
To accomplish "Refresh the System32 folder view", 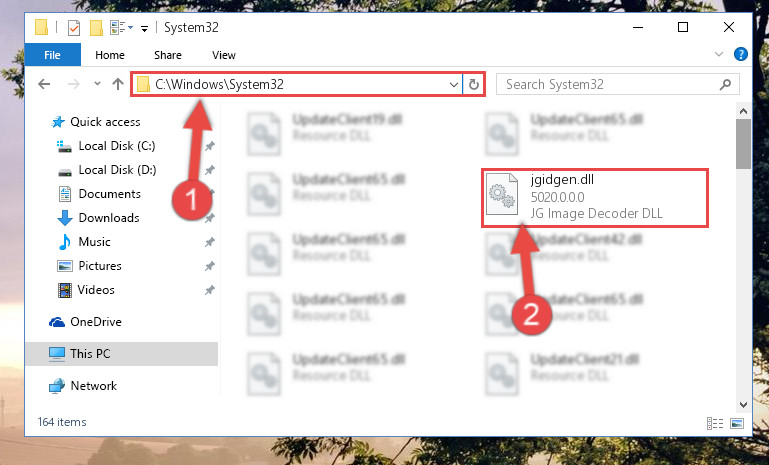I will pos(474,84).
